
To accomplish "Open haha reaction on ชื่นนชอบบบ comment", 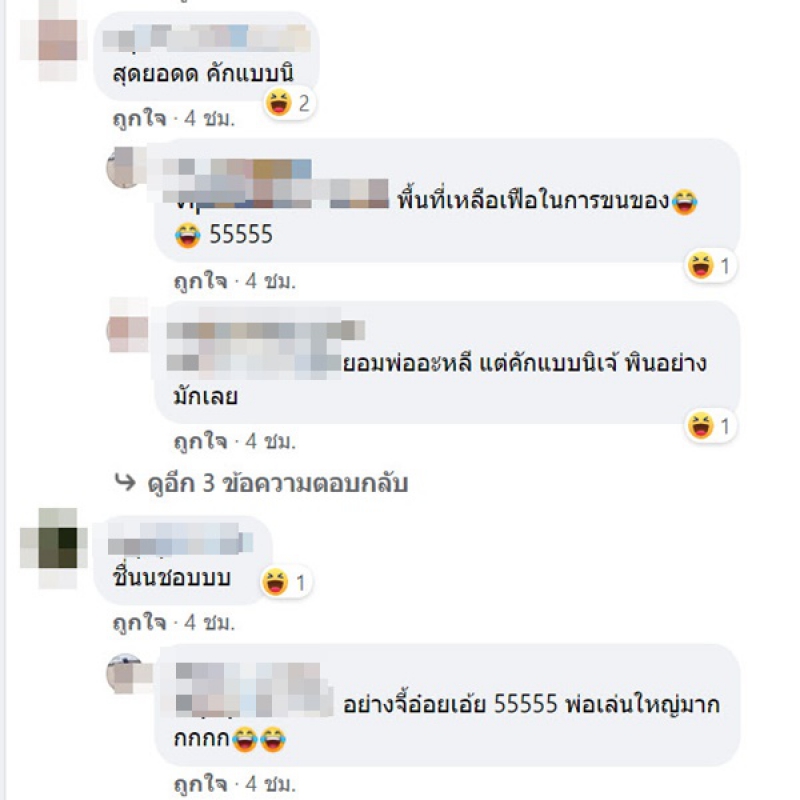I will tap(285, 582).
